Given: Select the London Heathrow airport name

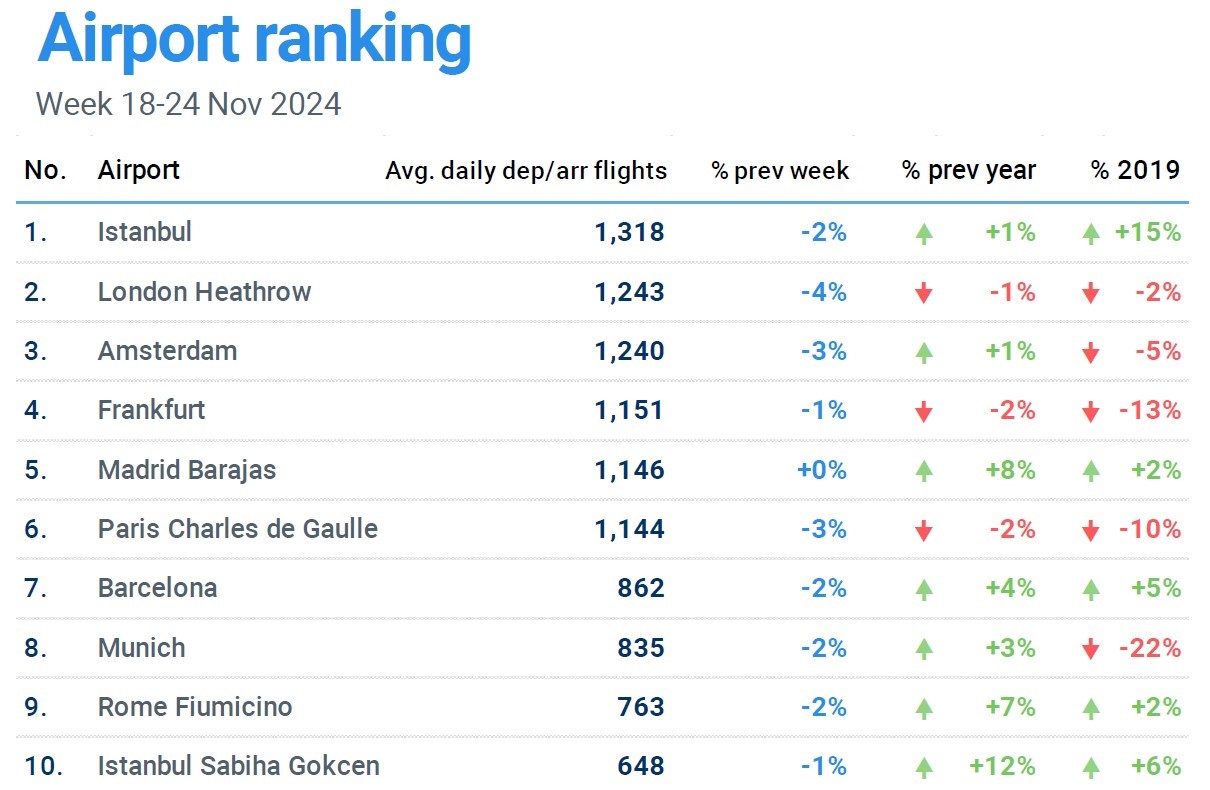Looking at the screenshot, I should coord(204,292).
